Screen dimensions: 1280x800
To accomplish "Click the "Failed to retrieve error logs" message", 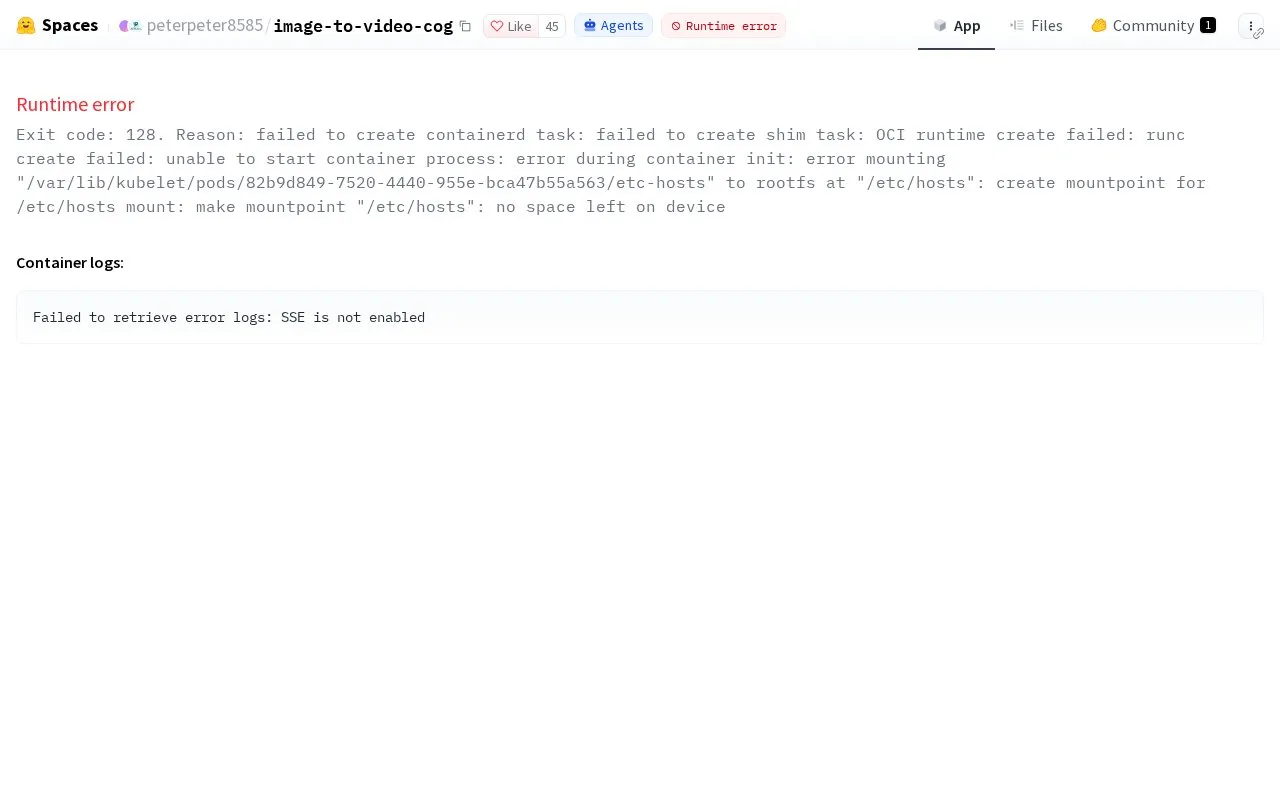I will [229, 317].
